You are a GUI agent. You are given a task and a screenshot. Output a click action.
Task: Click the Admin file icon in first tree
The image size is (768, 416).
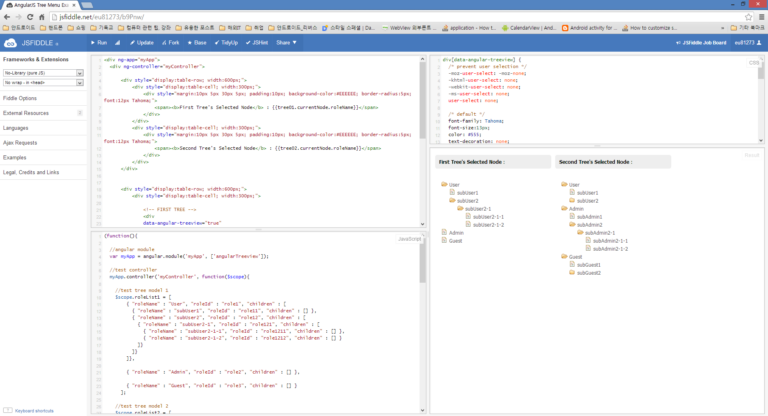pyautogui.click(x=443, y=233)
